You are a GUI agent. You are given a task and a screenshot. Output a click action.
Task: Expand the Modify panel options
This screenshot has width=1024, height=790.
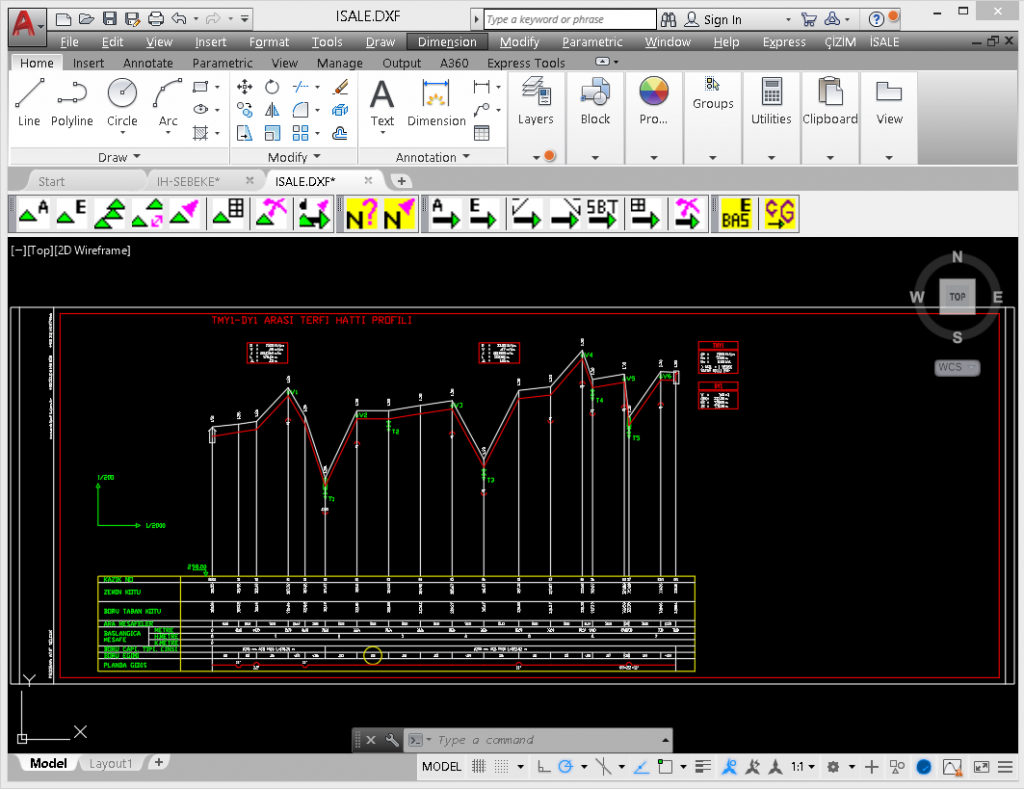click(x=294, y=157)
